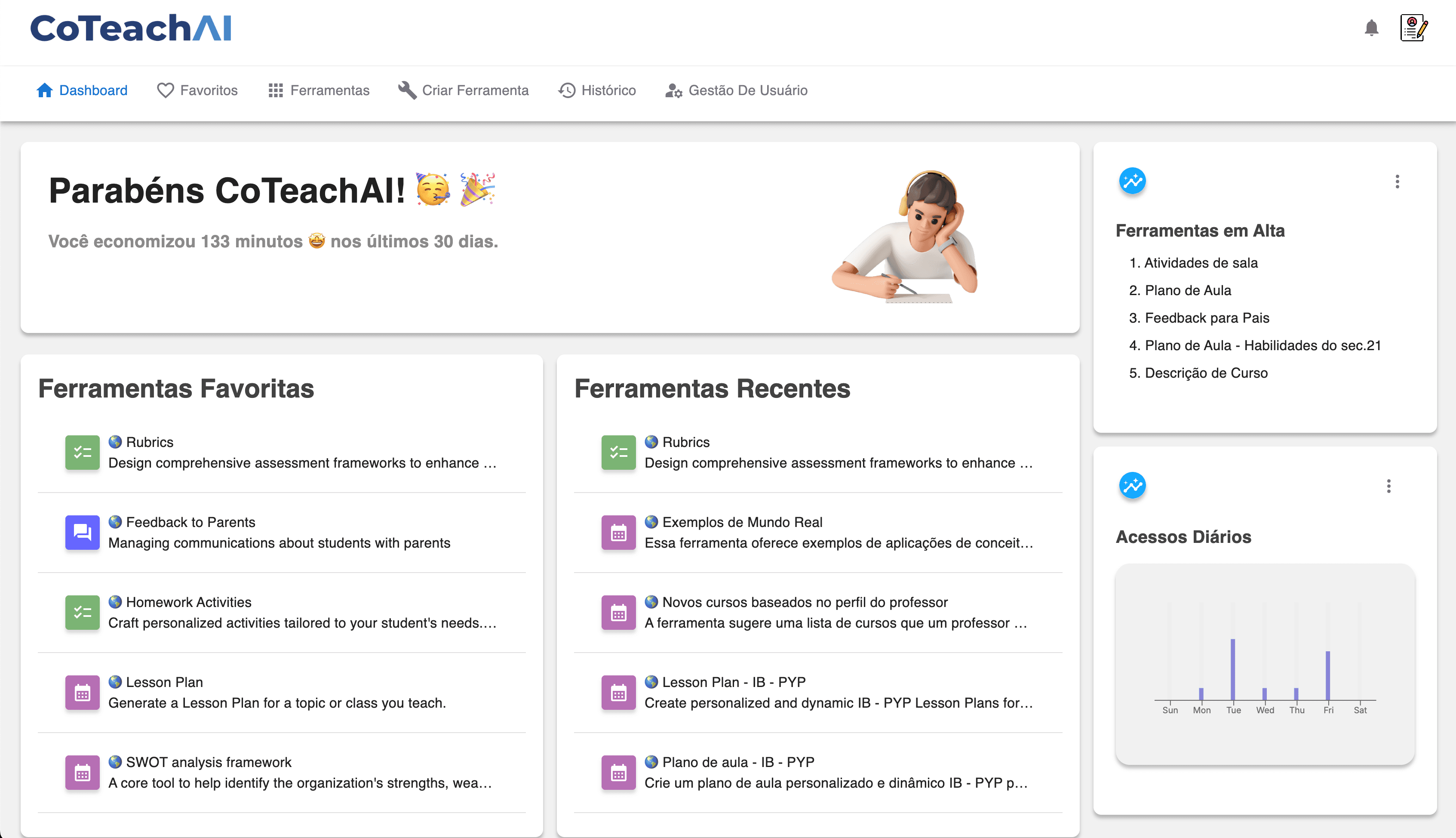Click the analytics icon above Acessos Diários
The image size is (1456, 838).
[1132, 485]
